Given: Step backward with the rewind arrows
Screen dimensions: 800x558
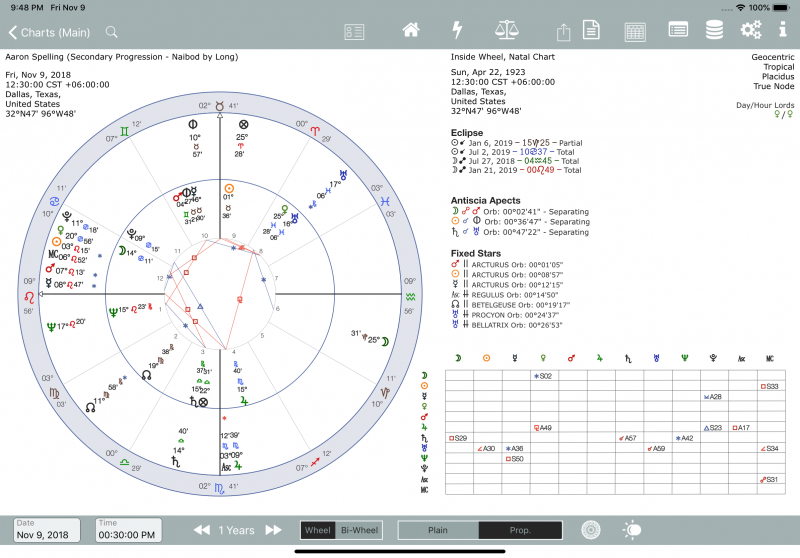Looking at the screenshot, I should [x=202, y=530].
